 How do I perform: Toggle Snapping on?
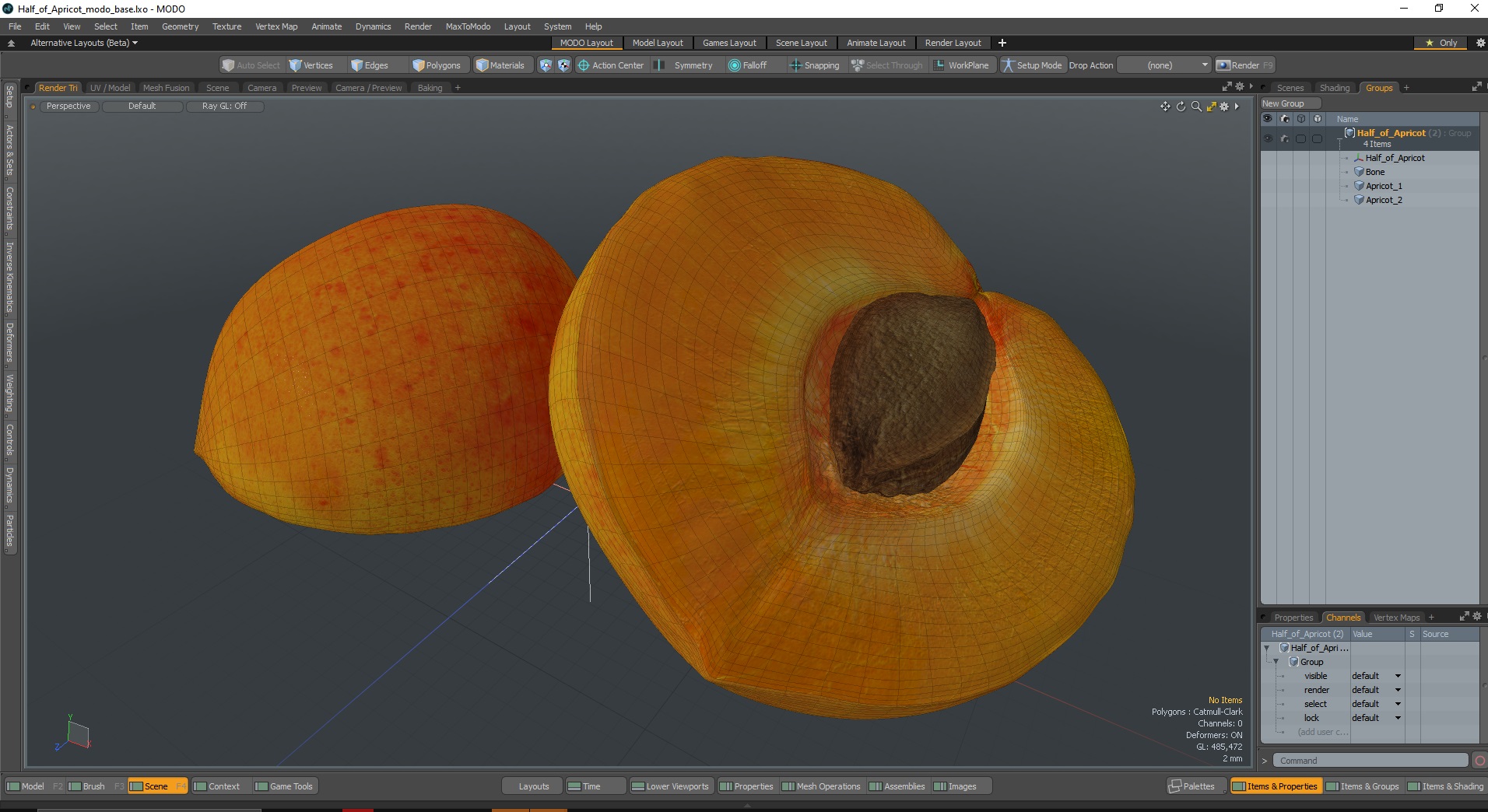[814, 65]
